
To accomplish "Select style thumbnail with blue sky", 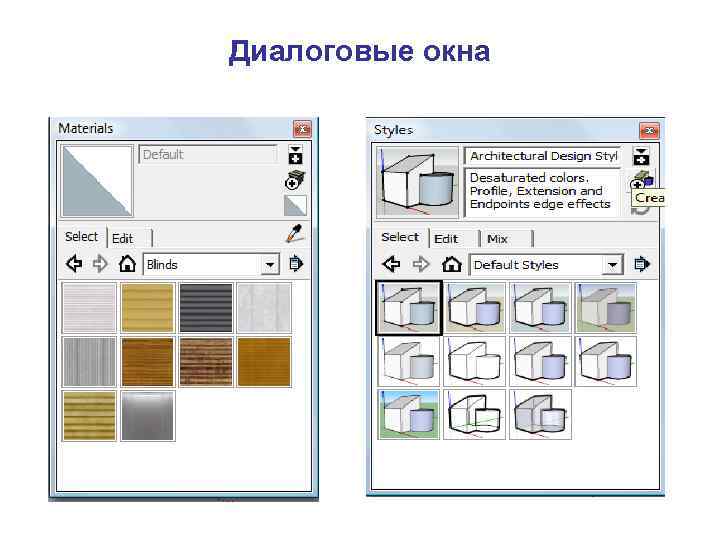I will 409,415.
